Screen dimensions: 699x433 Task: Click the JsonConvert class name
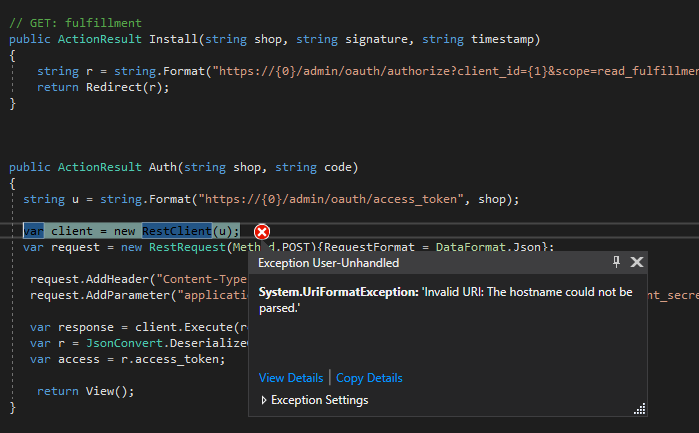tap(124, 343)
